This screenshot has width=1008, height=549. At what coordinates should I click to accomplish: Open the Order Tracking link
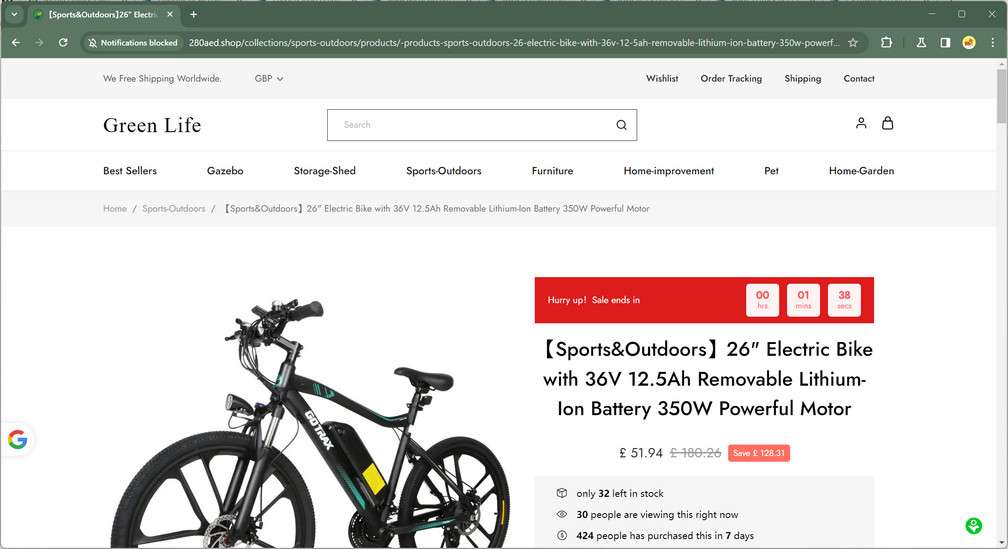pyautogui.click(x=731, y=78)
